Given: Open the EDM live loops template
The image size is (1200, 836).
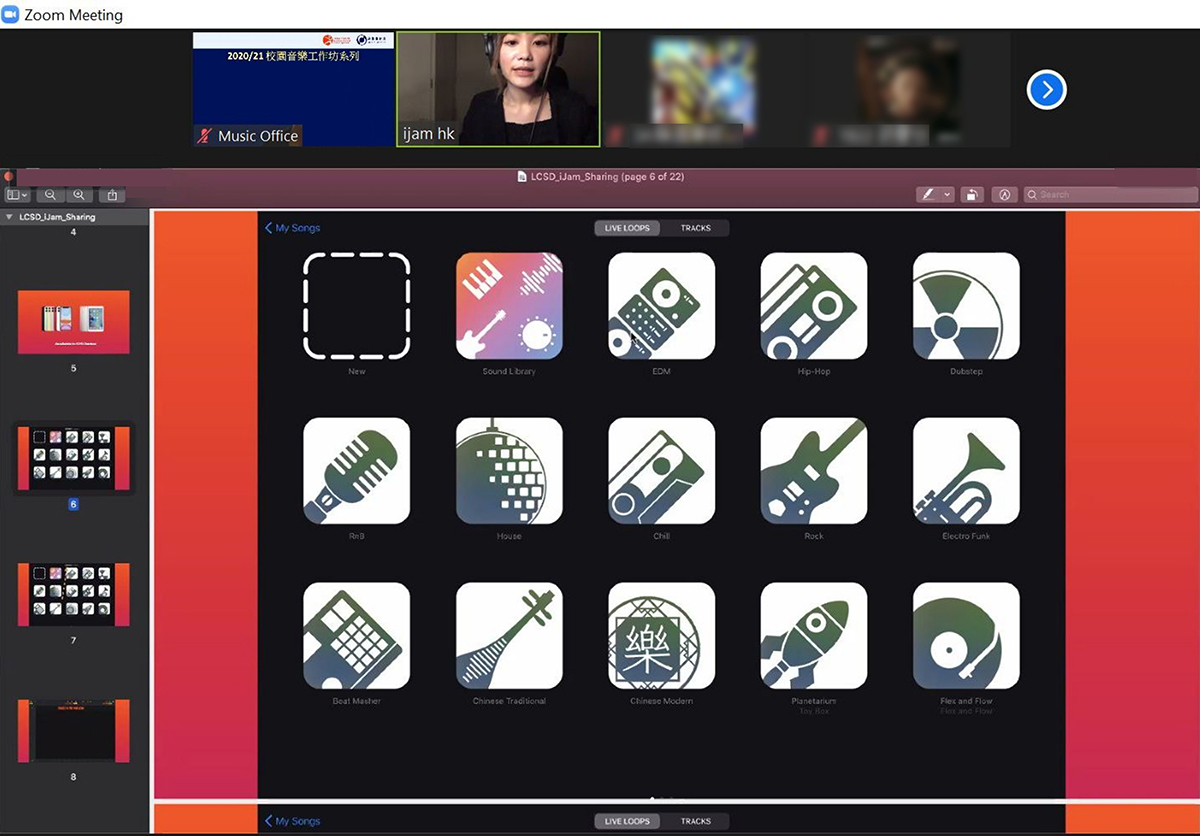Looking at the screenshot, I should pos(661,306).
